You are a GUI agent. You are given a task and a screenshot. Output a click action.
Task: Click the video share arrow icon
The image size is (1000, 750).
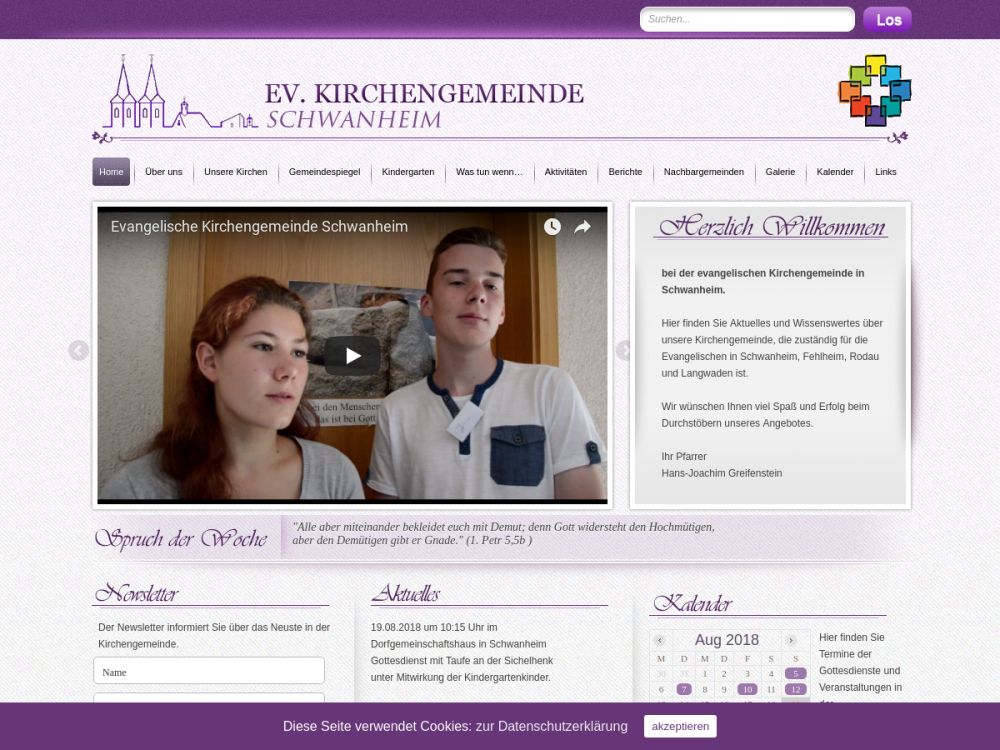tap(582, 226)
